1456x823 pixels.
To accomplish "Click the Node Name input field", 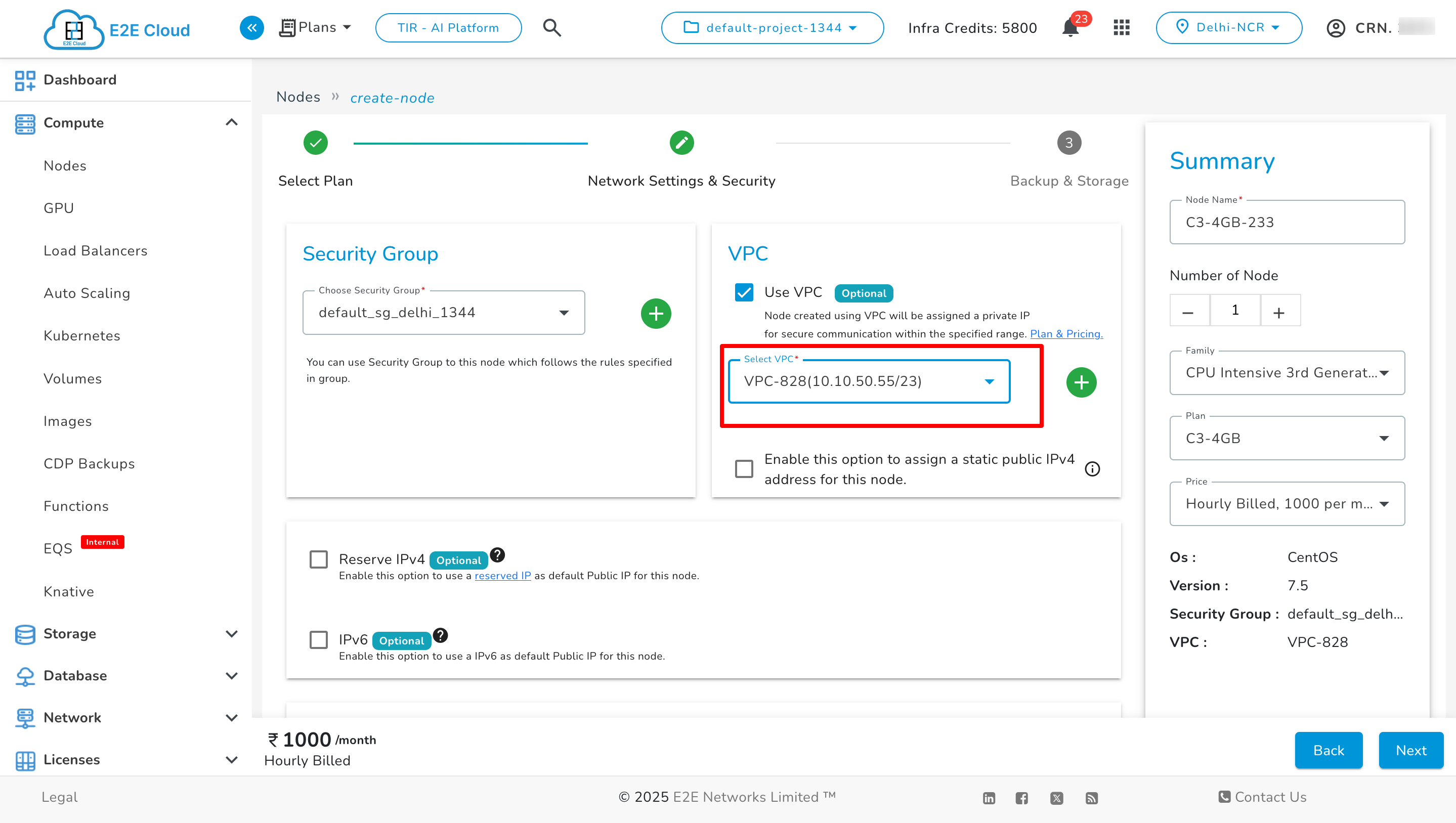I will 1287,222.
